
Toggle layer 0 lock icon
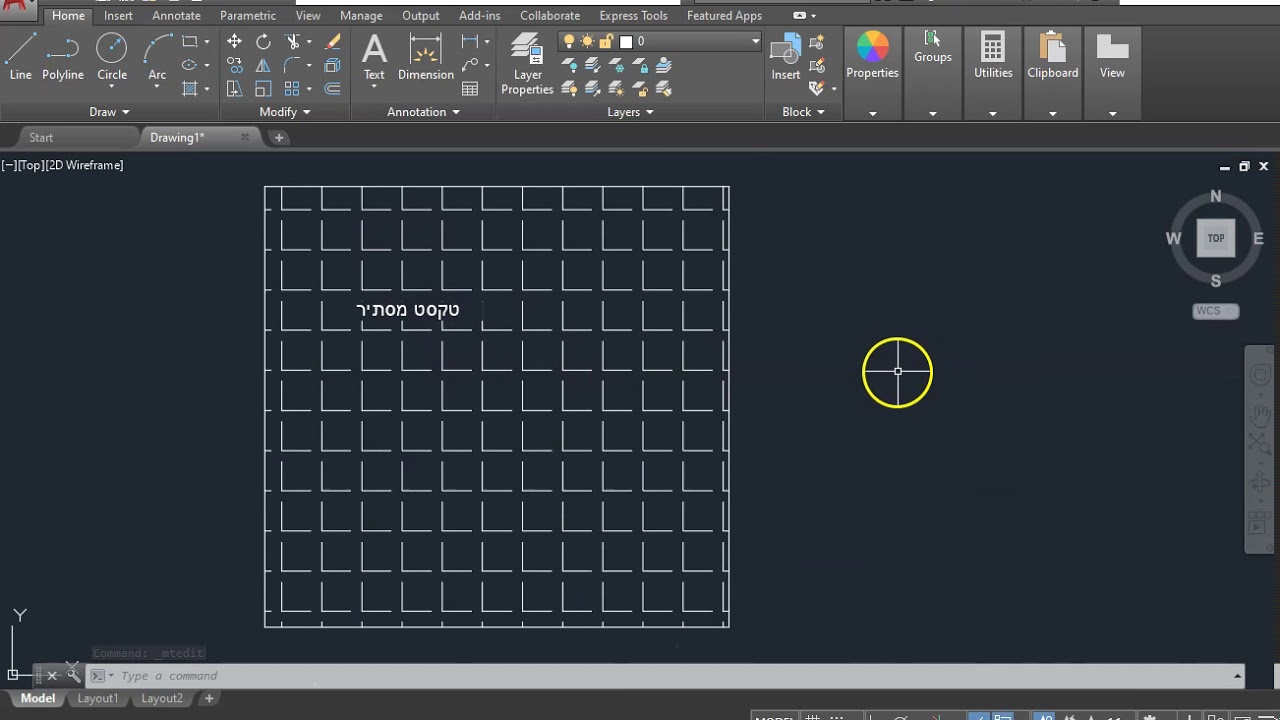(605, 41)
